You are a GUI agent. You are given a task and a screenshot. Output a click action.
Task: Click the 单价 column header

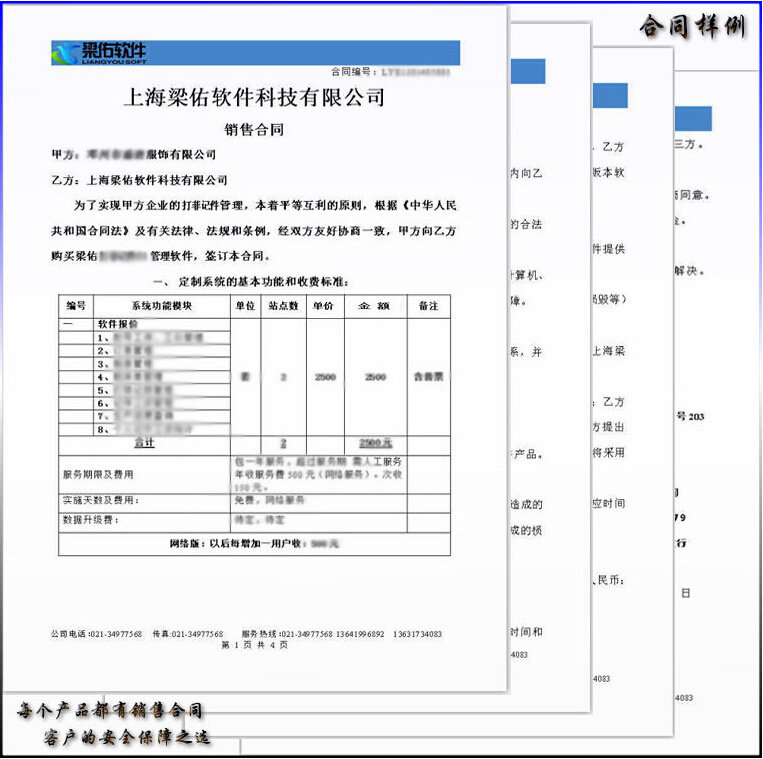[323, 306]
